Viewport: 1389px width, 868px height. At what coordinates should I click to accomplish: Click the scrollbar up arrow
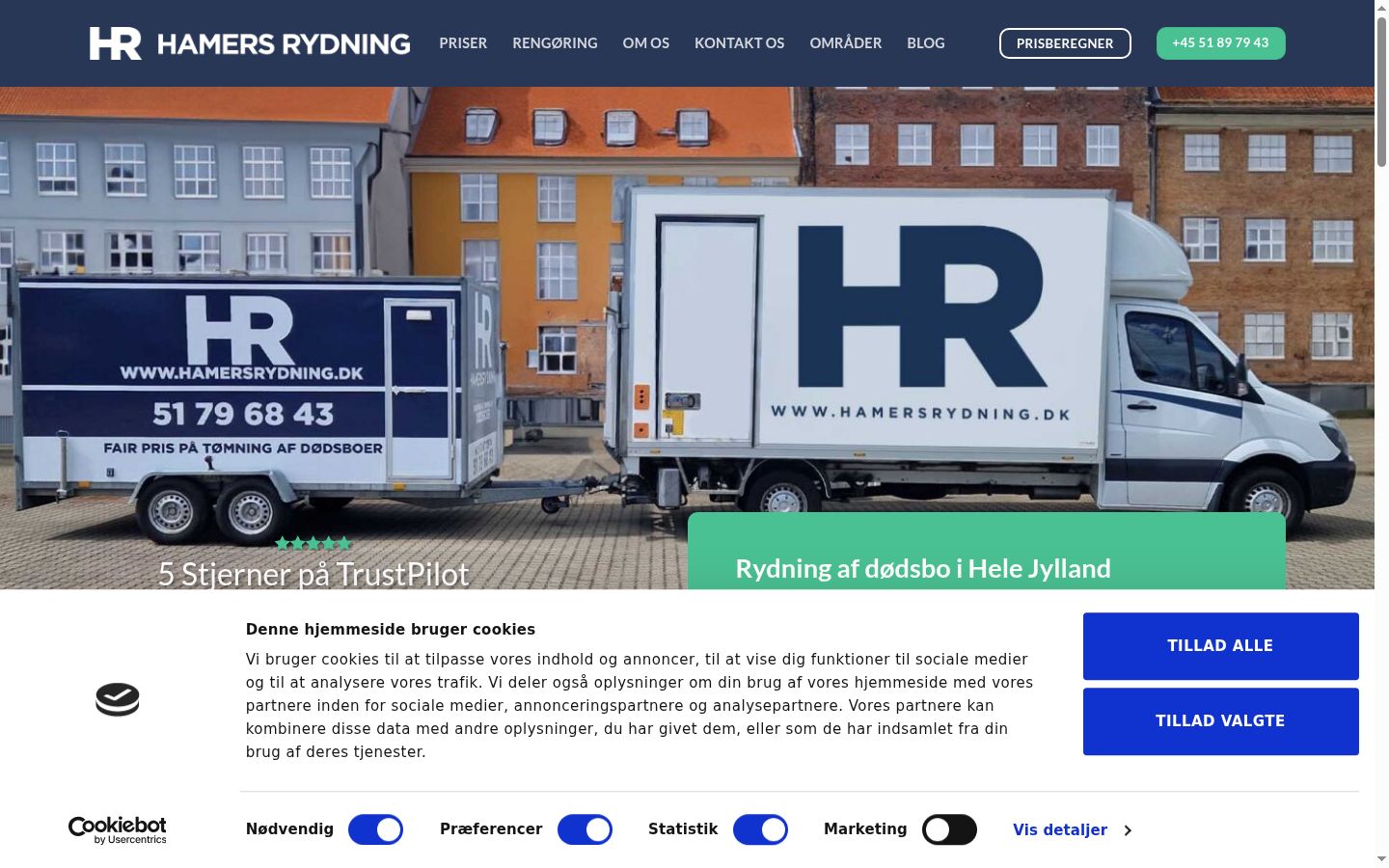(1381, 8)
